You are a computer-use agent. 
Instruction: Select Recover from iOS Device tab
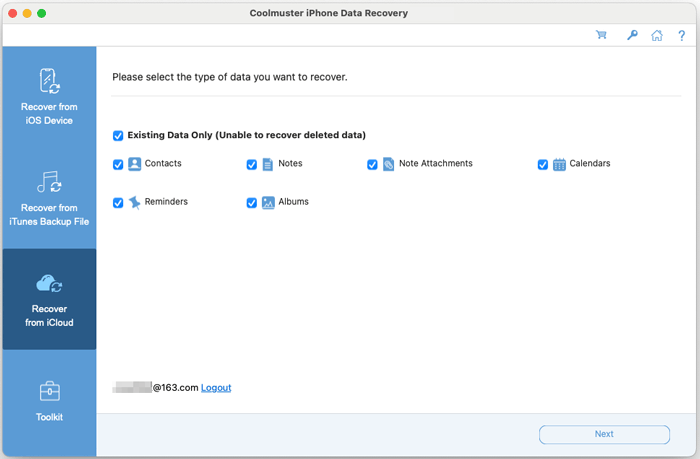[49, 96]
